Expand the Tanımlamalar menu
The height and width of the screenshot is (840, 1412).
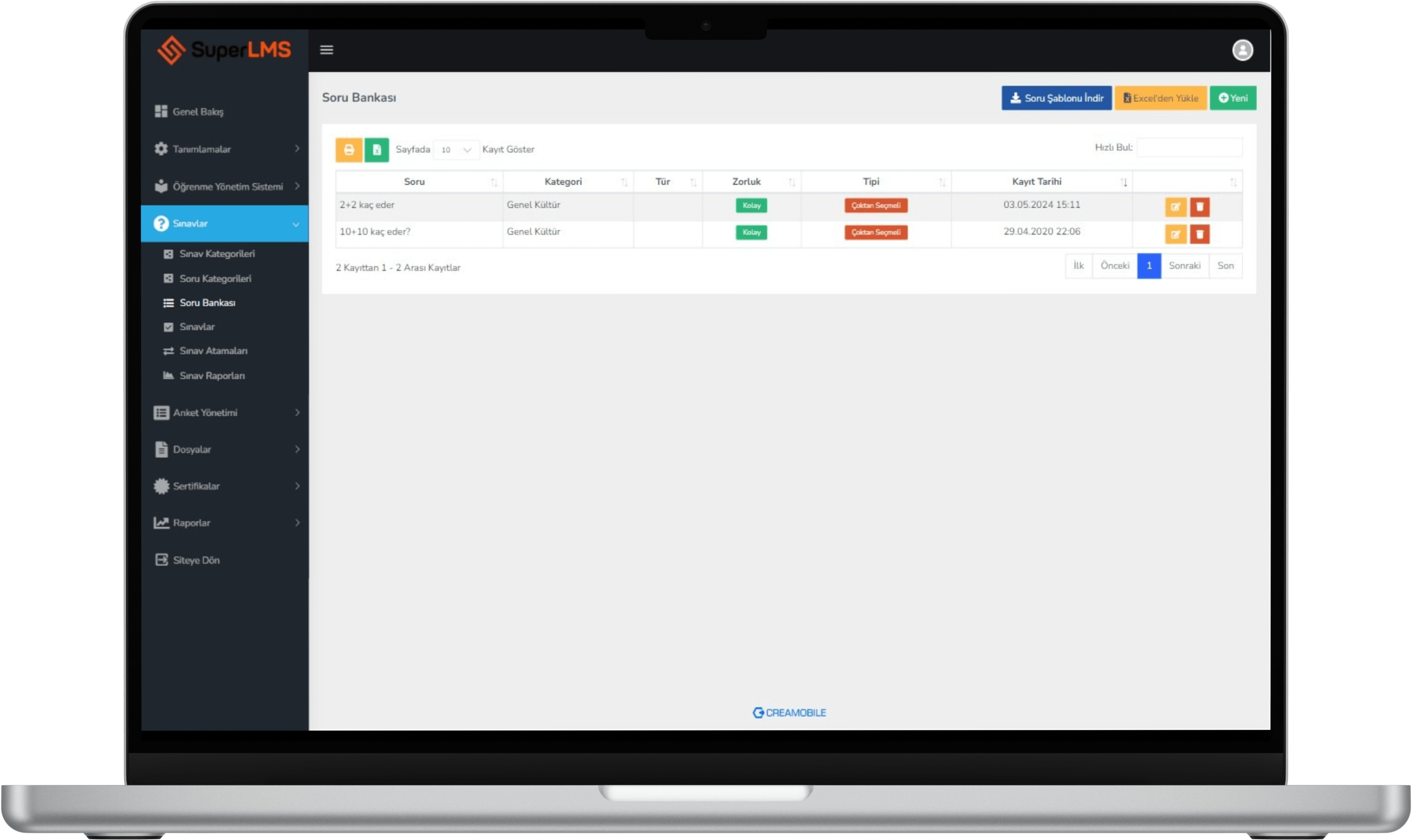224,149
